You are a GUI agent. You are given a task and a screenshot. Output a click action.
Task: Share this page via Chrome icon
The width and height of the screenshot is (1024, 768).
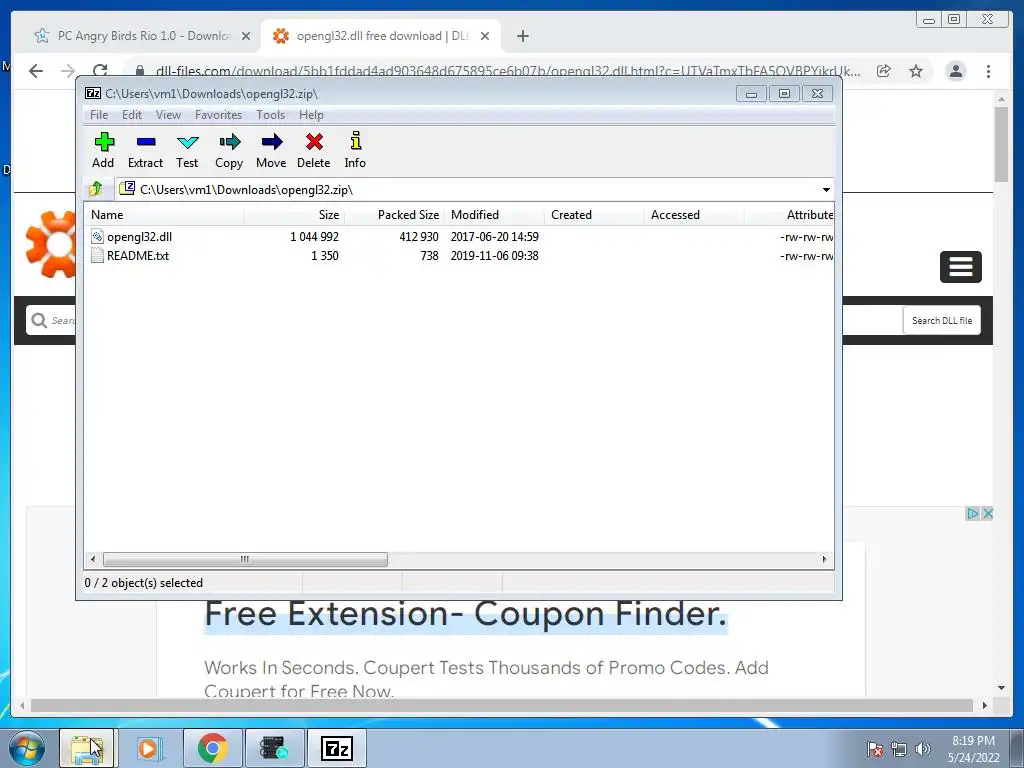884,71
